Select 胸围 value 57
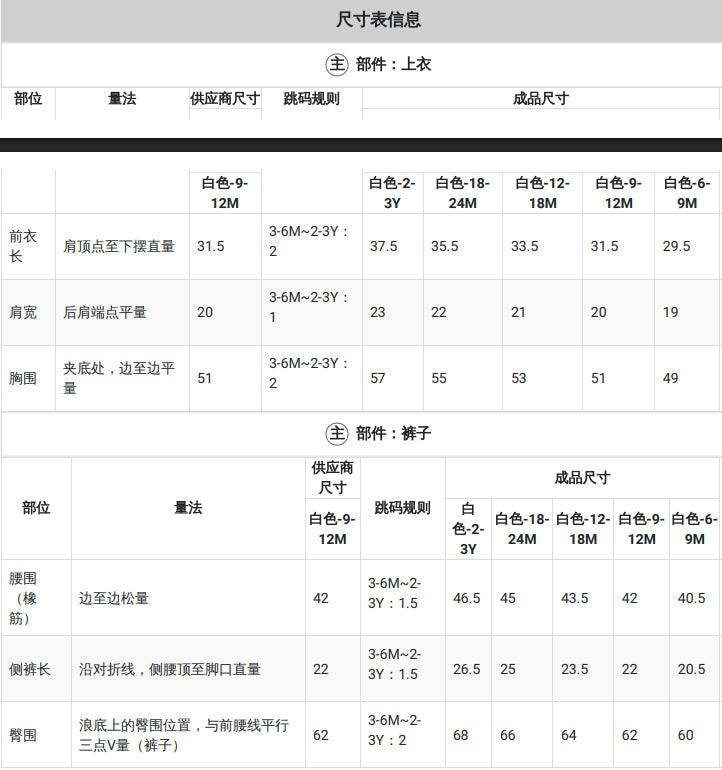This screenshot has height=770, width=722. click(x=377, y=378)
